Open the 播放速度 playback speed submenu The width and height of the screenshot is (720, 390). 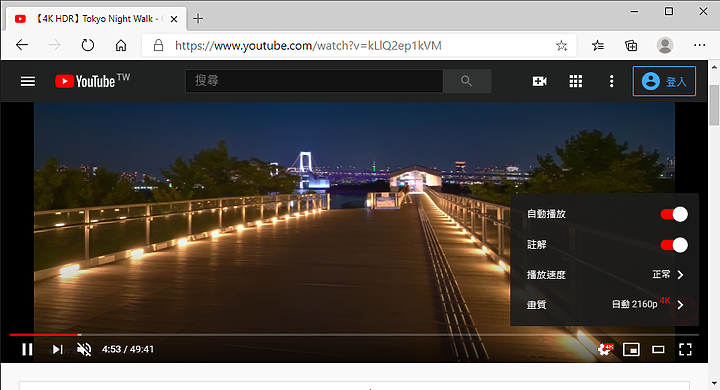[x=605, y=275]
